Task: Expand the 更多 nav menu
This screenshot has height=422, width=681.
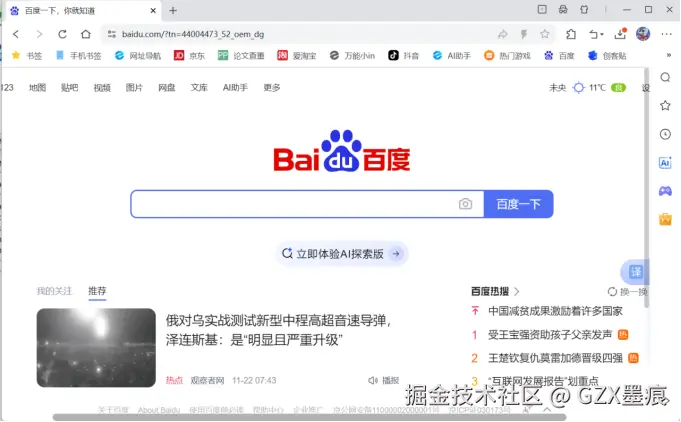Action: click(x=272, y=88)
